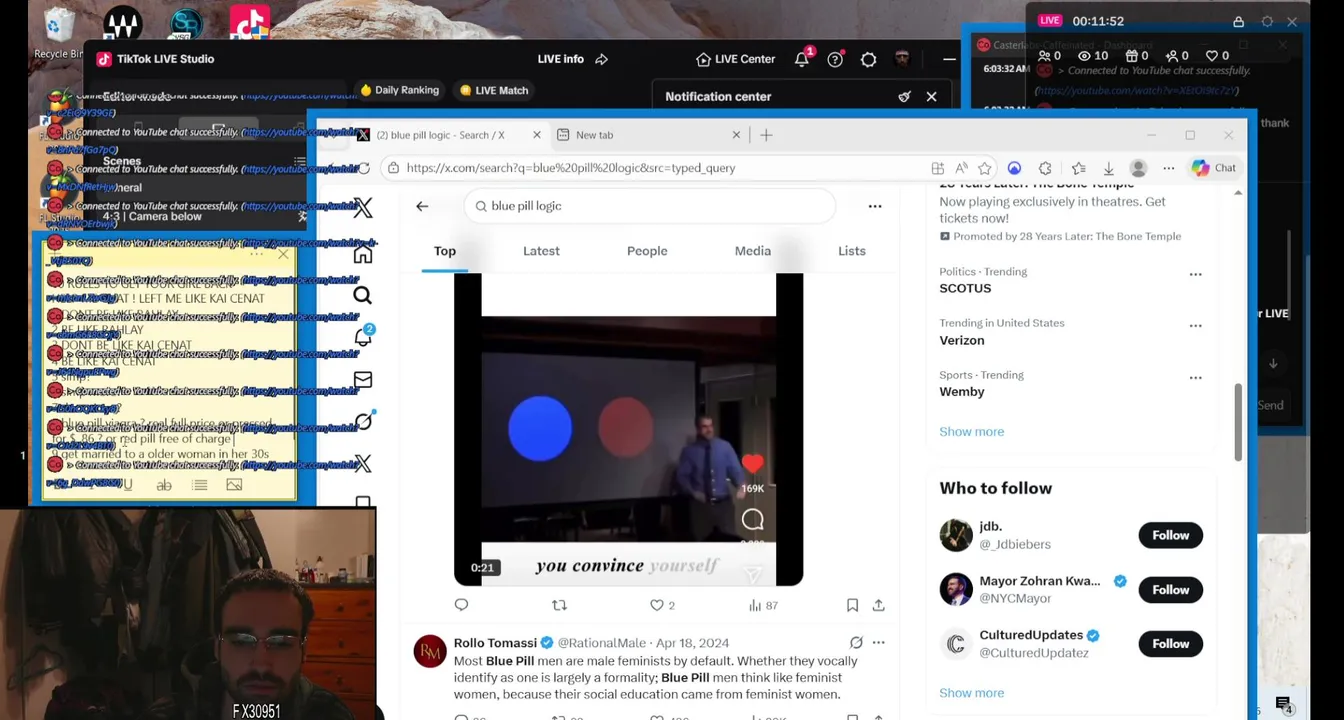
Task: Reply to the video post
Action: (x=461, y=605)
